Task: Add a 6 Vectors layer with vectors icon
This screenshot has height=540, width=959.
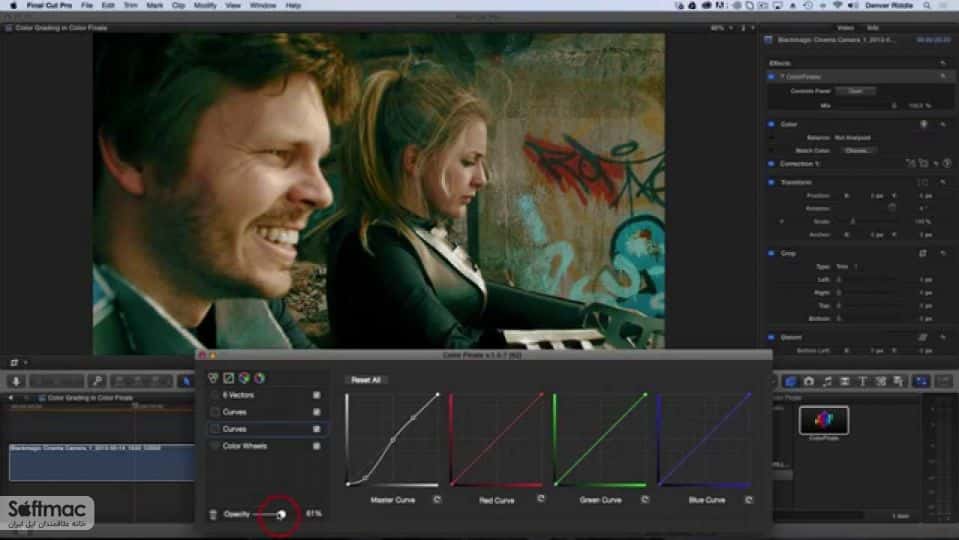Action: coord(213,379)
